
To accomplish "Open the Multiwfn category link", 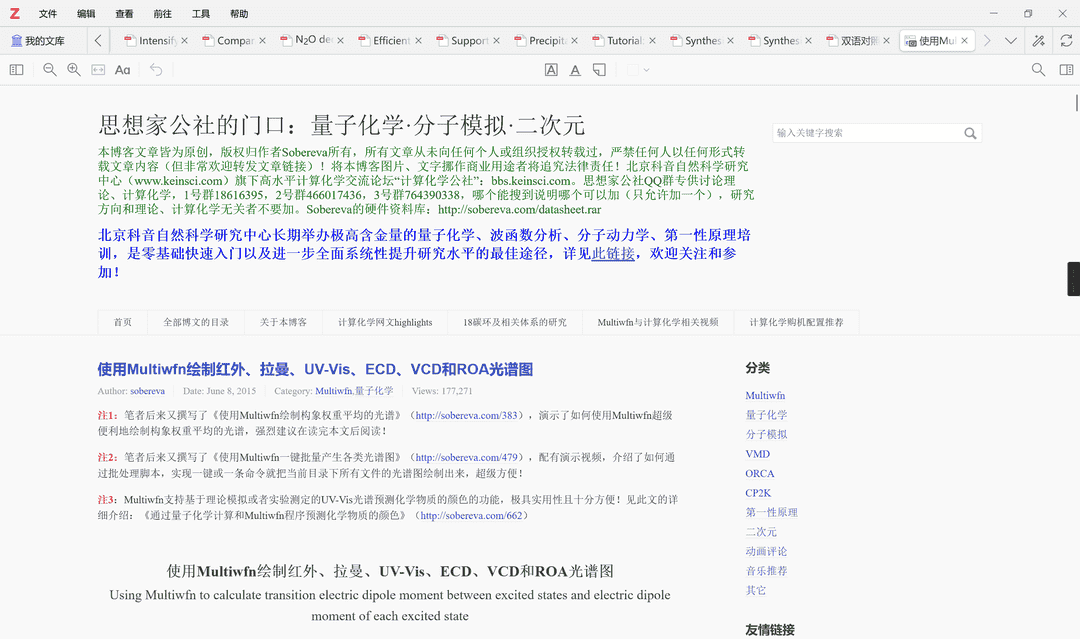I will (x=765, y=395).
